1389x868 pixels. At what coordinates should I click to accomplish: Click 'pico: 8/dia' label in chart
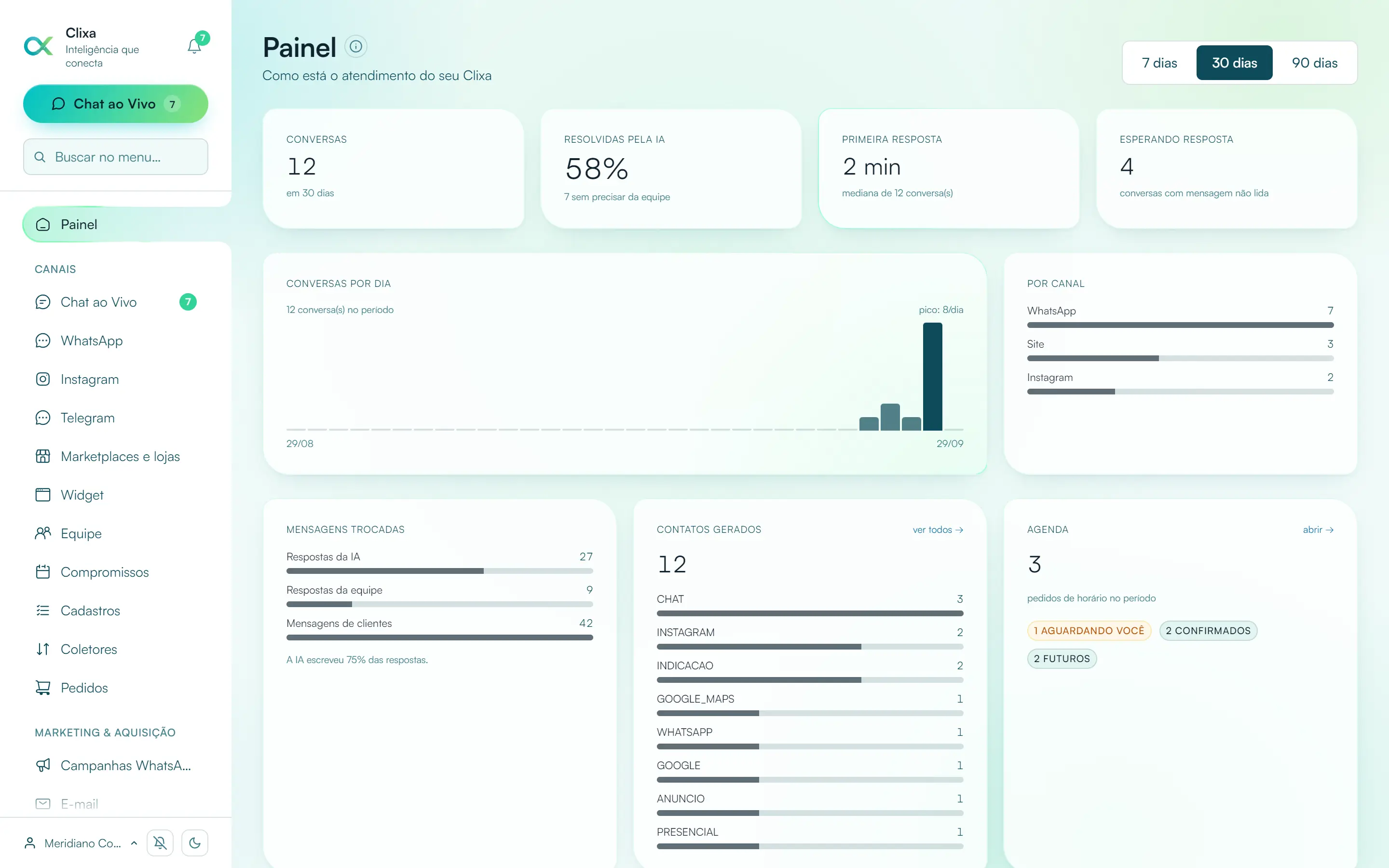941,310
